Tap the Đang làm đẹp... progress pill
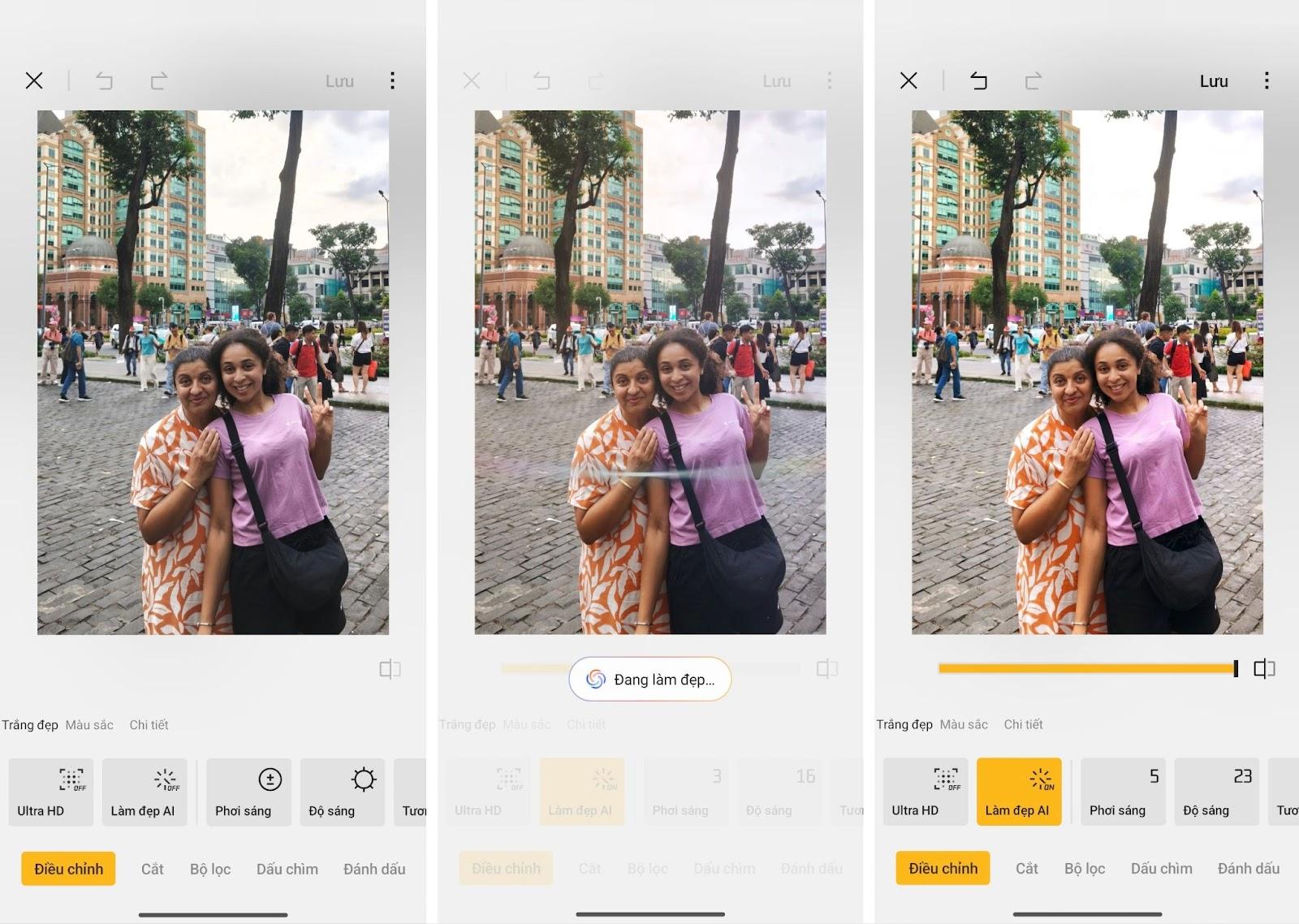Viewport: 1299px width, 924px height. tap(650, 680)
